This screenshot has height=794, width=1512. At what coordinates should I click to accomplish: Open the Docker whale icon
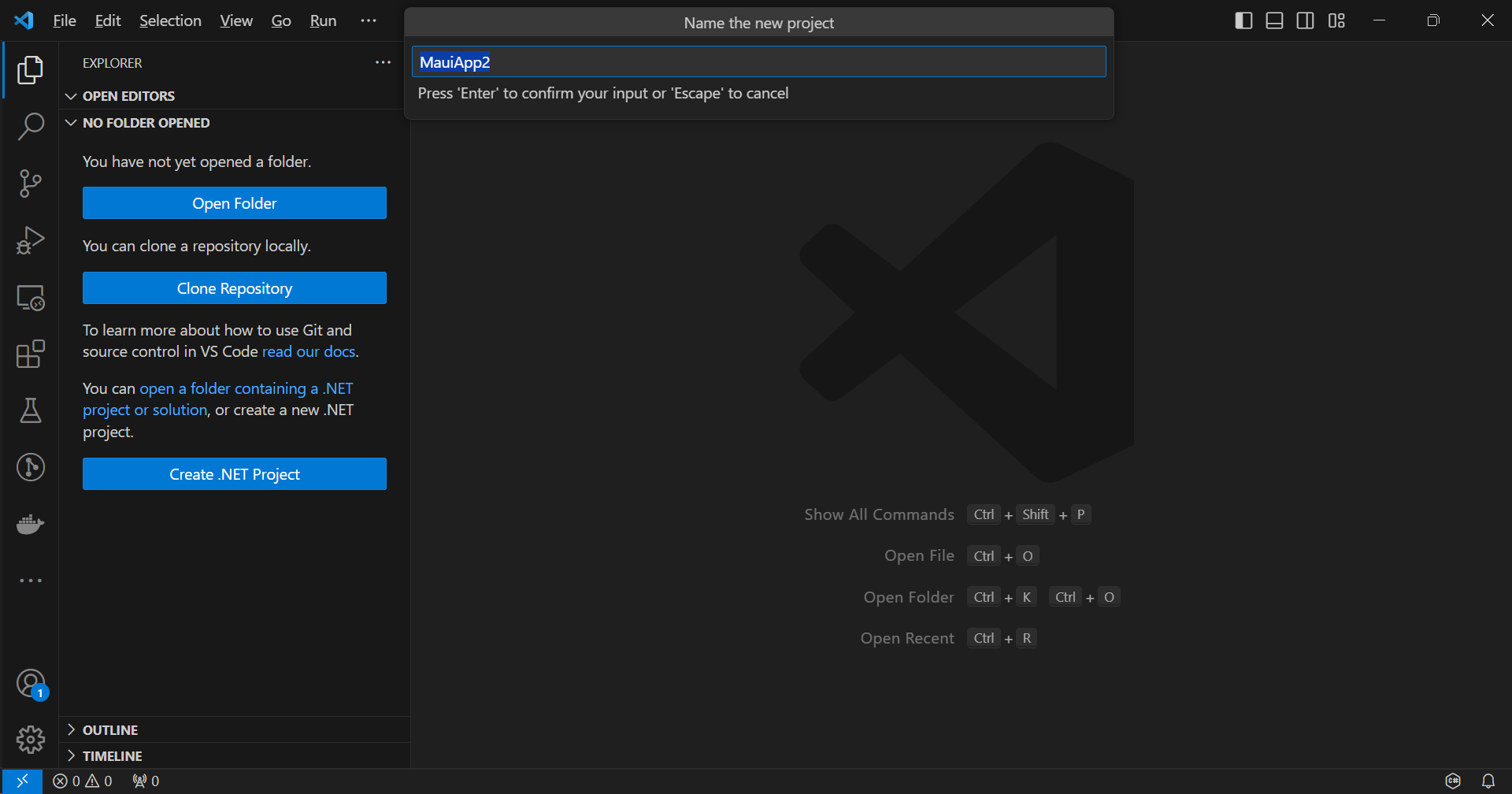coord(30,524)
